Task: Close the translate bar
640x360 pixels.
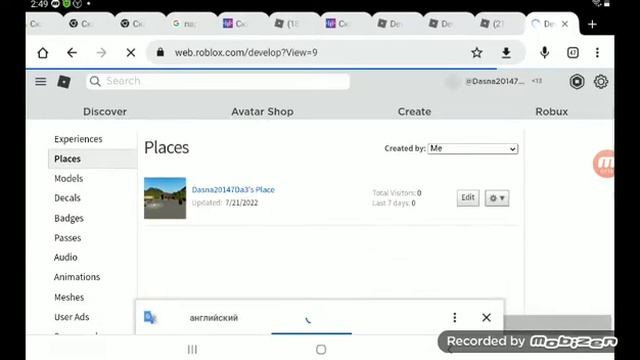Action: pyautogui.click(x=486, y=318)
